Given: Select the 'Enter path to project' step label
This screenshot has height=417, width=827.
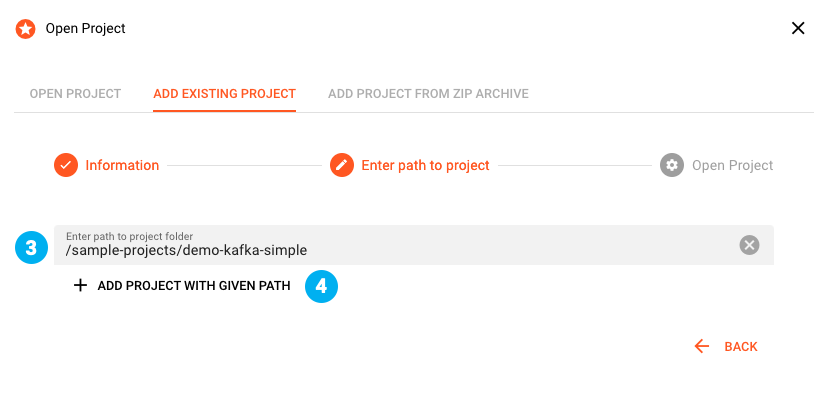Looking at the screenshot, I should 425,165.
